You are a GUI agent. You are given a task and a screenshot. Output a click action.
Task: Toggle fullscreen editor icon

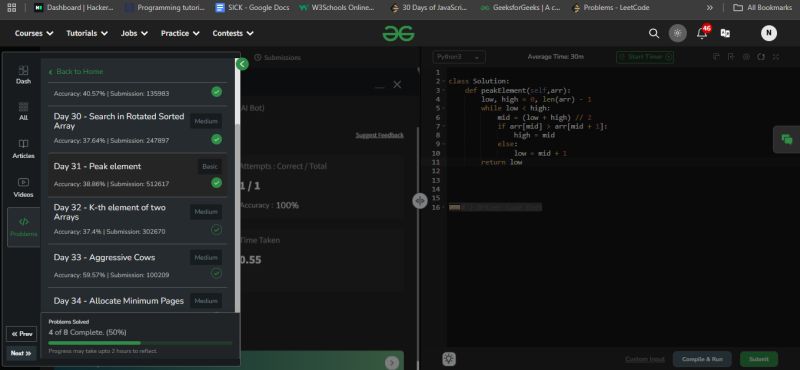776,57
